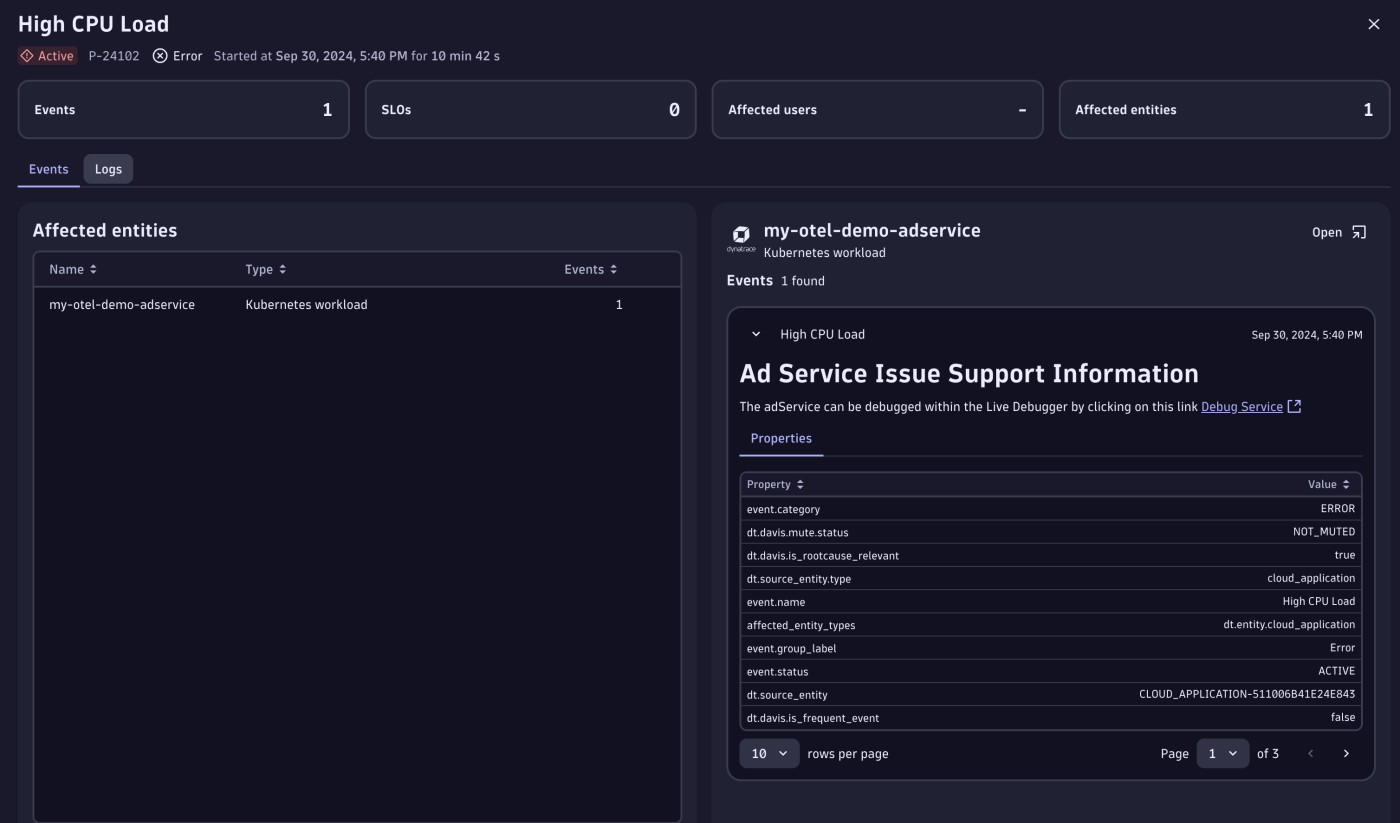This screenshot has width=1400, height=823.
Task: Click the Error status icon in the header
Action: click(x=159, y=56)
